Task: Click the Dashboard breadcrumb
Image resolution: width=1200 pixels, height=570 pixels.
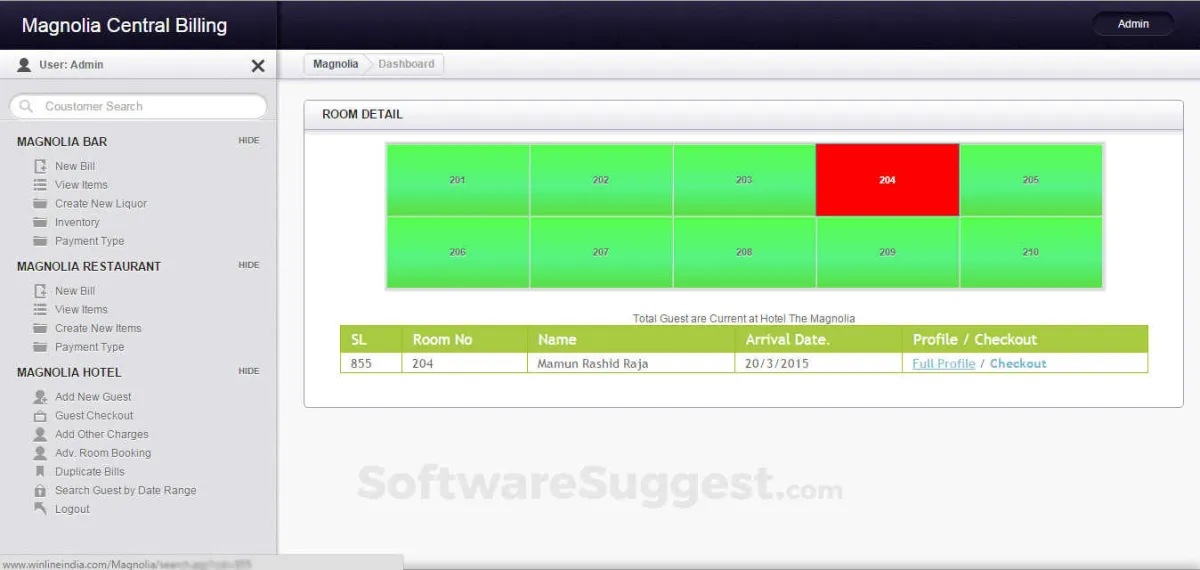Action: pos(406,64)
